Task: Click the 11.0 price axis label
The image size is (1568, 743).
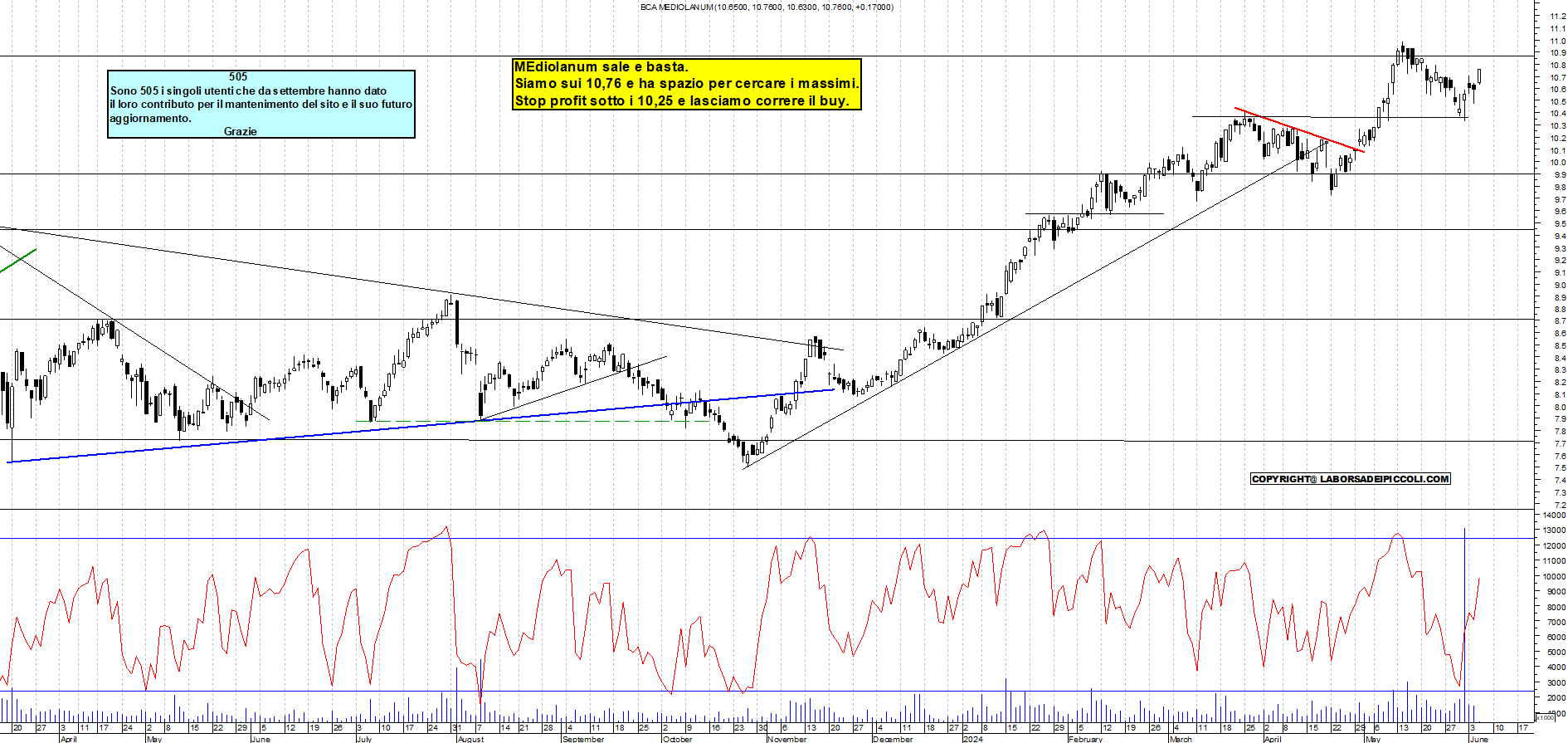Action: 1558,41
